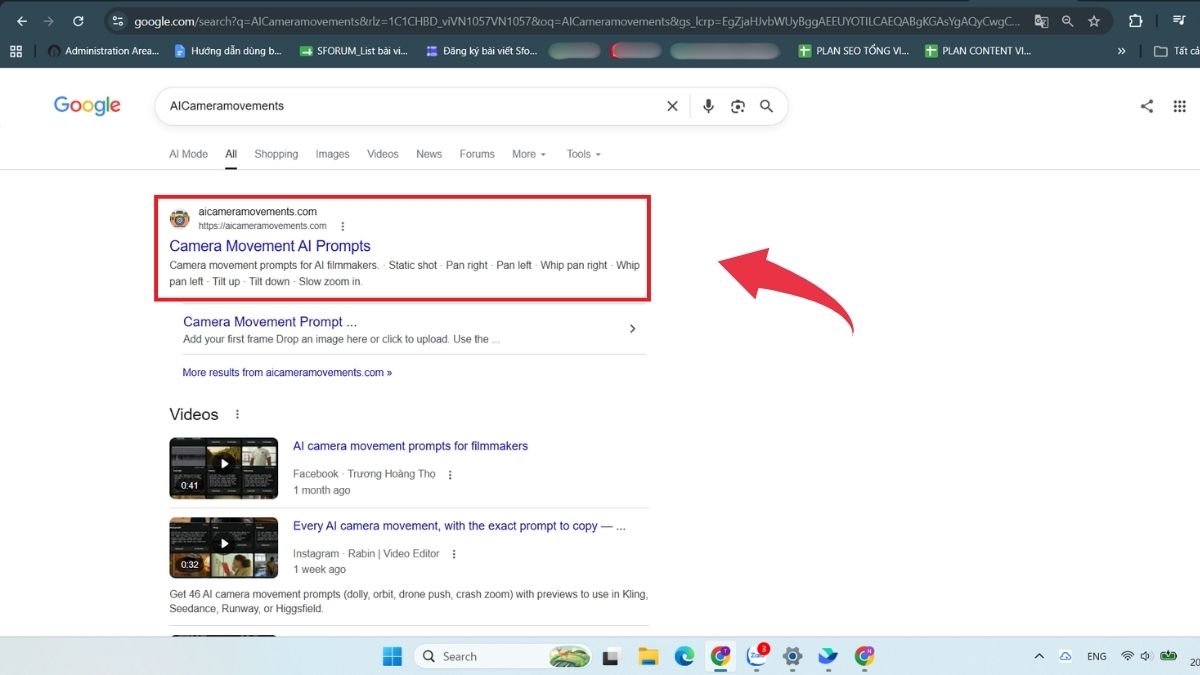Go back to the previous page

[x=22, y=21]
